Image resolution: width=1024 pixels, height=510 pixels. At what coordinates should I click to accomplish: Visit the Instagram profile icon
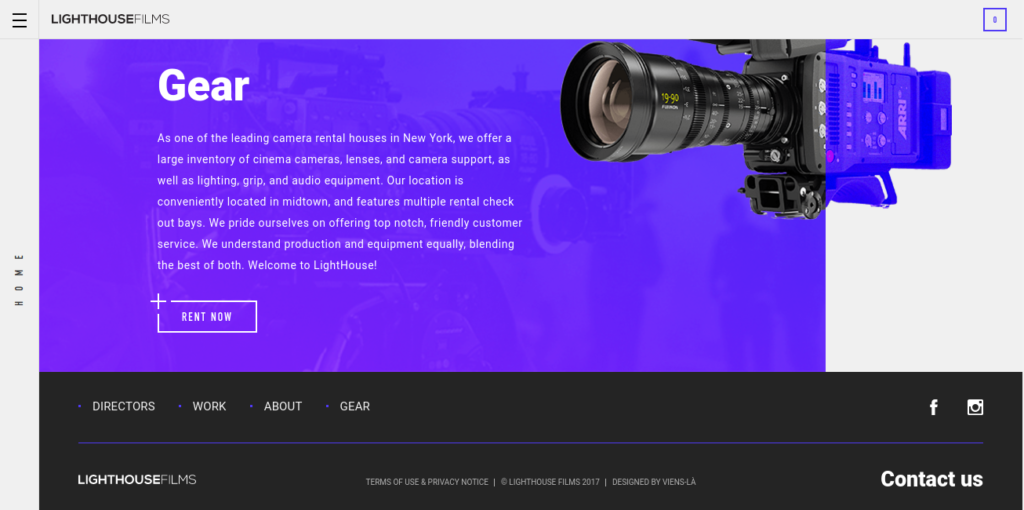tap(975, 407)
